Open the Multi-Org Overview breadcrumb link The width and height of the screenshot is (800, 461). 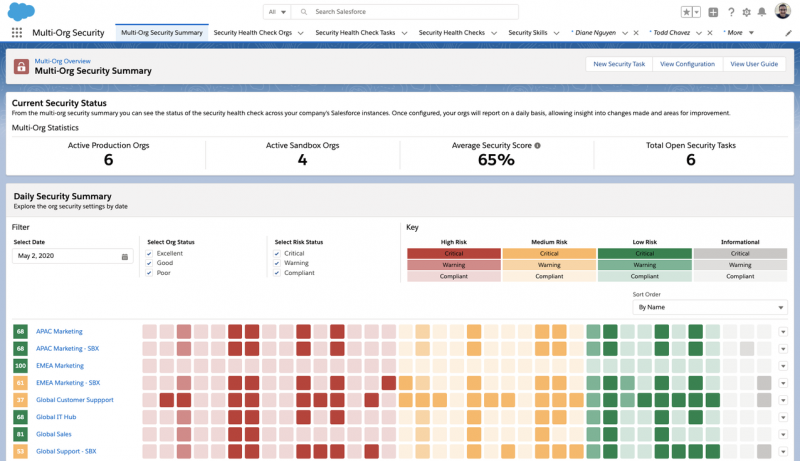(x=63, y=61)
